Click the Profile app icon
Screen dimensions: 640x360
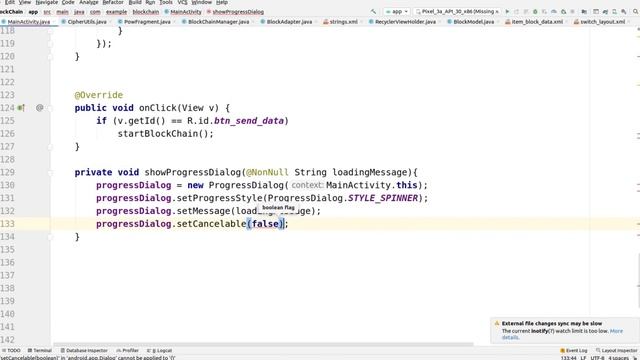click(x=554, y=12)
